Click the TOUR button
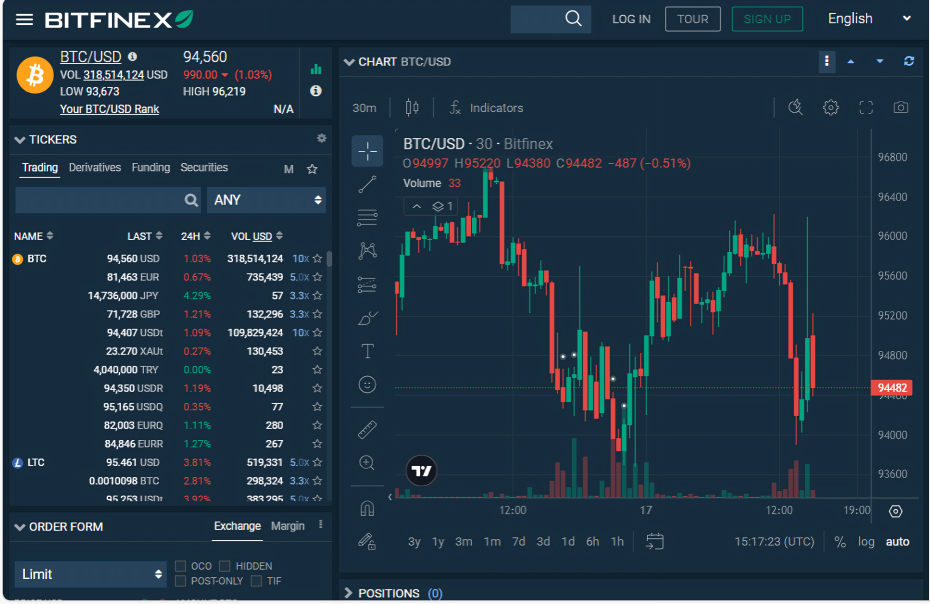 point(693,19)
